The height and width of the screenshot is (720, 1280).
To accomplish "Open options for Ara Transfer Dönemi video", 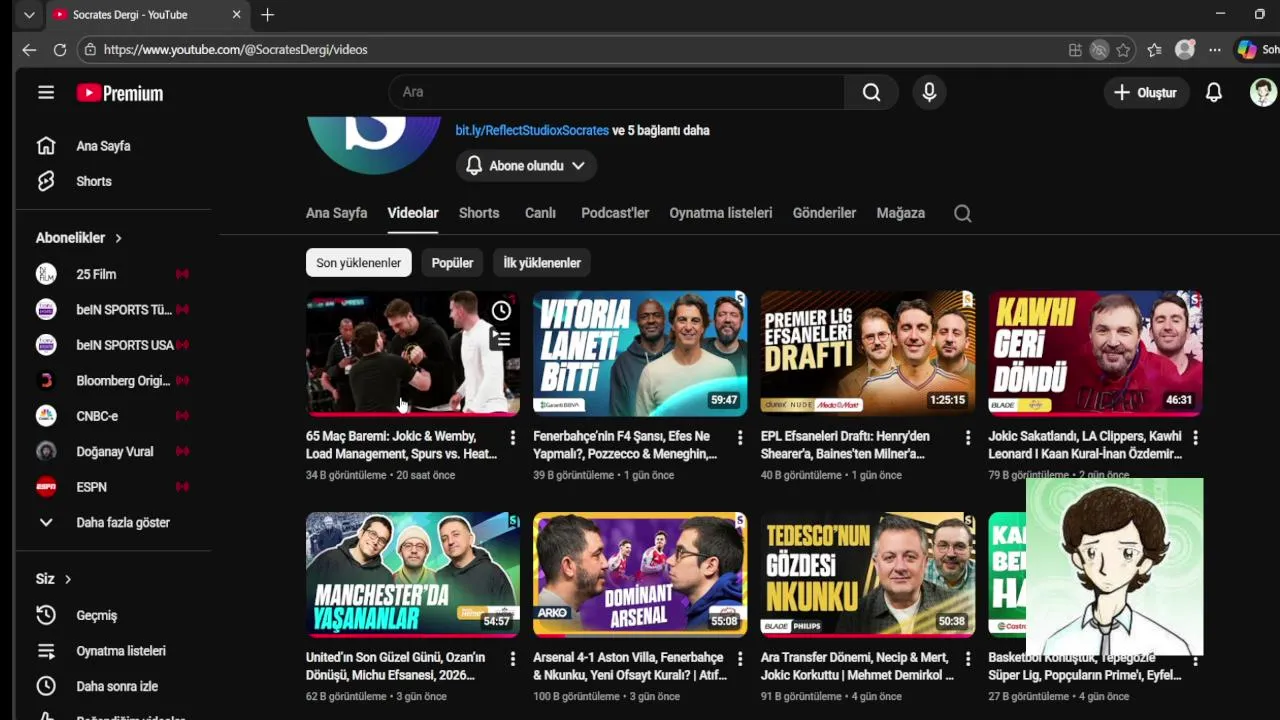I will point(967,659).
